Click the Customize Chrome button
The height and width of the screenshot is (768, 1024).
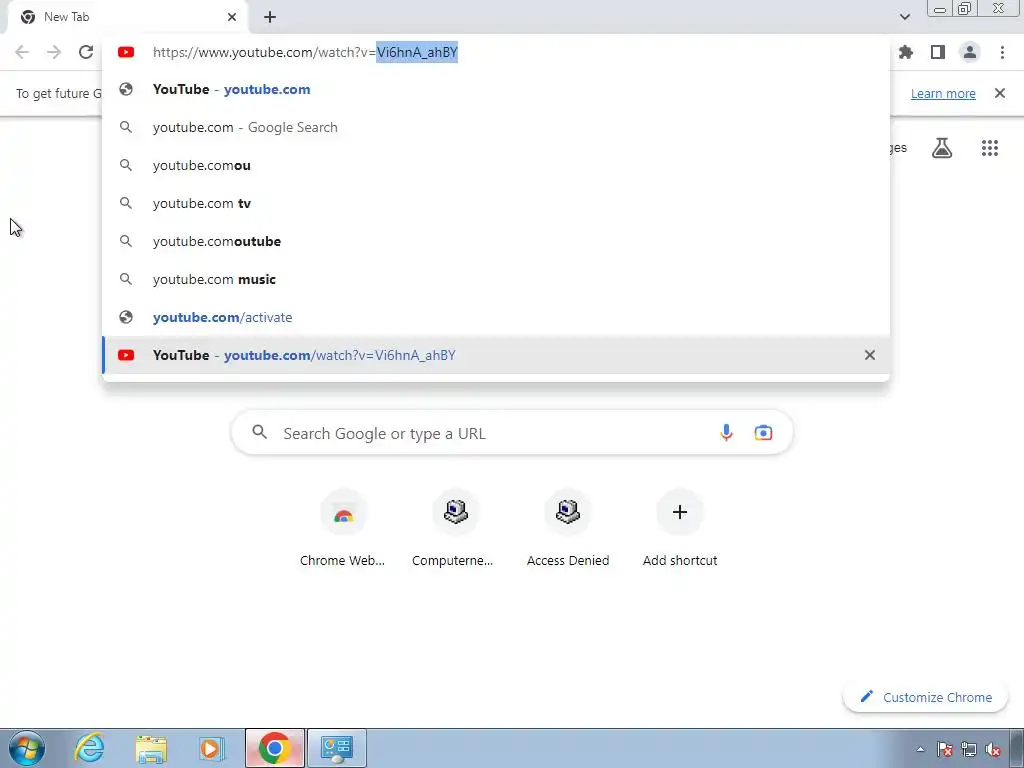point(925,697)
